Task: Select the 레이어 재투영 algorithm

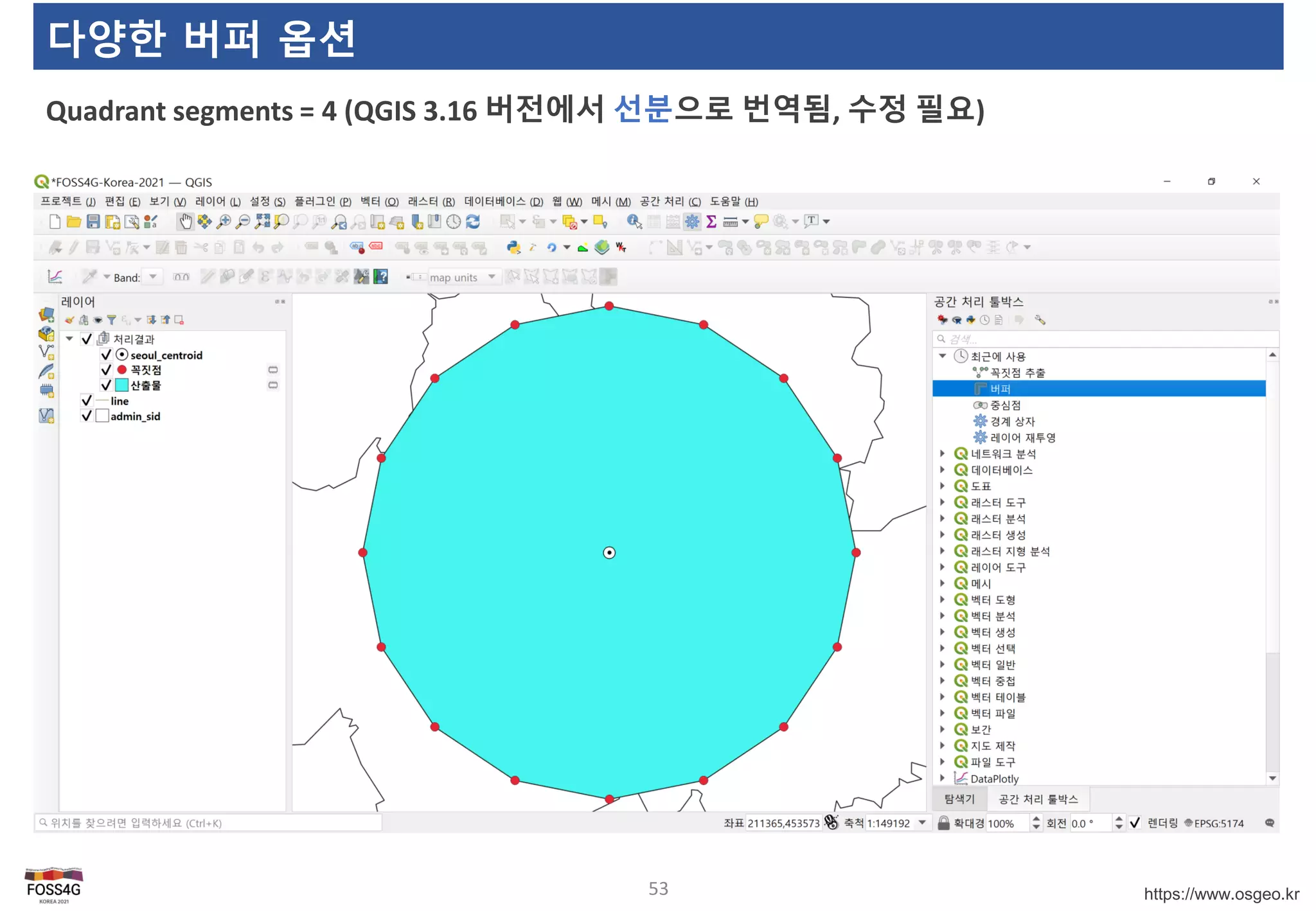Action: (x=1022, y=438)
